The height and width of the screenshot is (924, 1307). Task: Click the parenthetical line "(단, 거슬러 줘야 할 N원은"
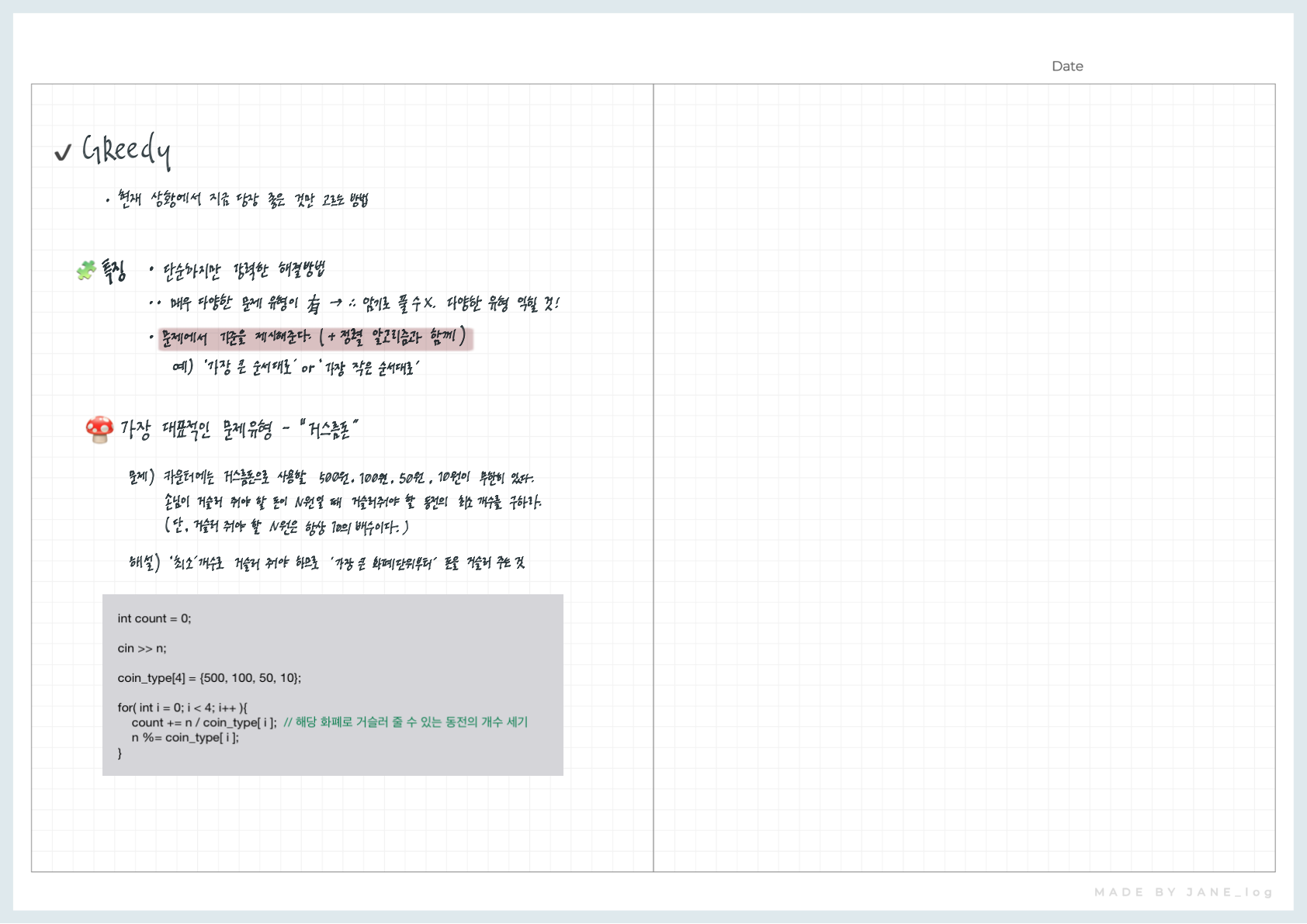[286, 527]
